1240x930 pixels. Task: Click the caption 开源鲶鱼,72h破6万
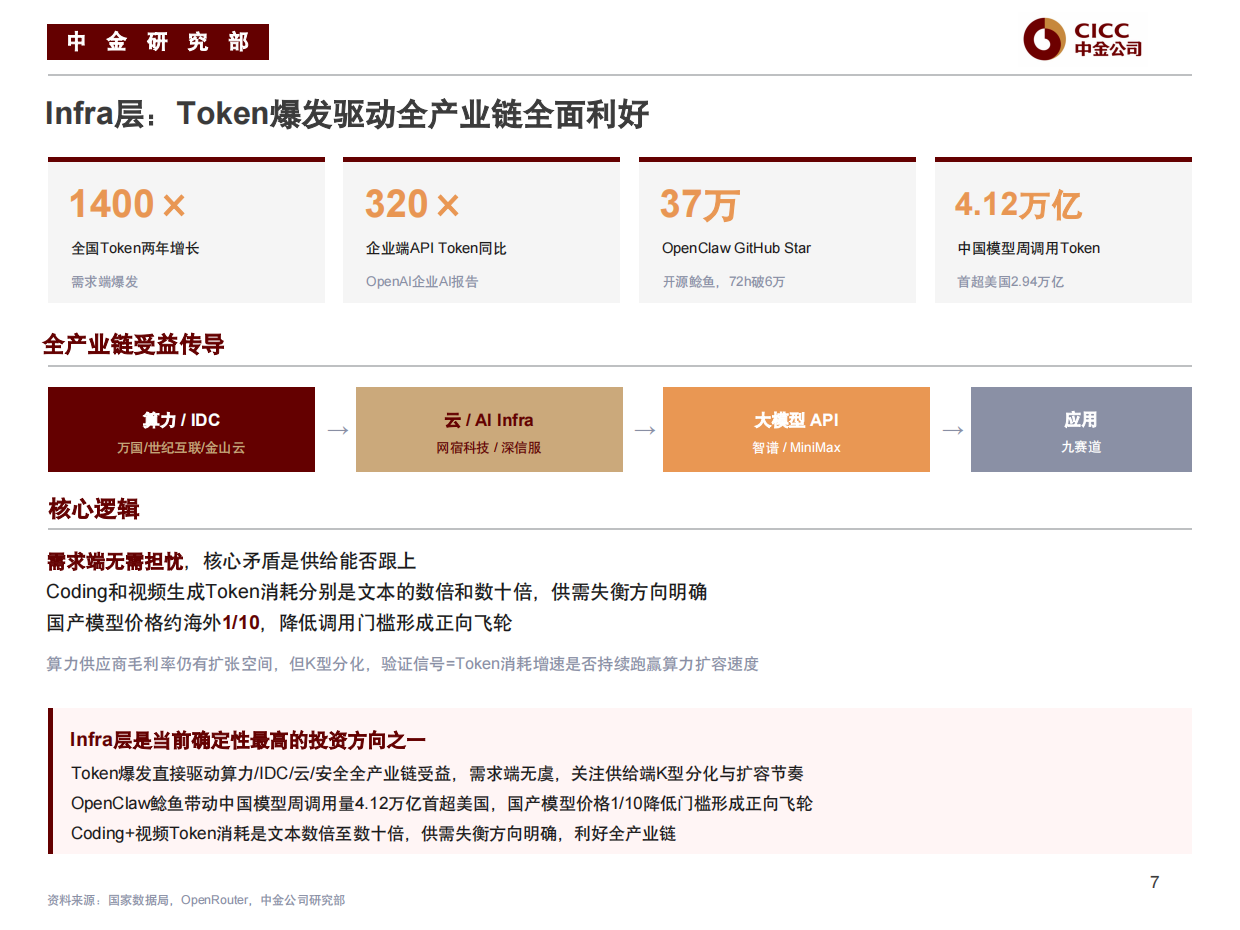tap(723, 282)
